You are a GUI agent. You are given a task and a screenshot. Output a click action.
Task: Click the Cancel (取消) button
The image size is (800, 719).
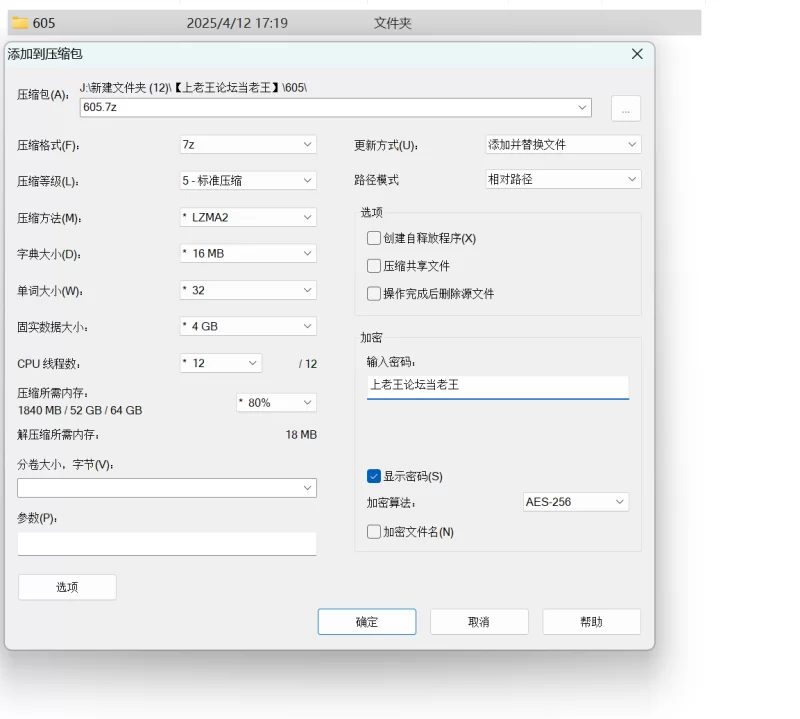click(x=479, y=622)
